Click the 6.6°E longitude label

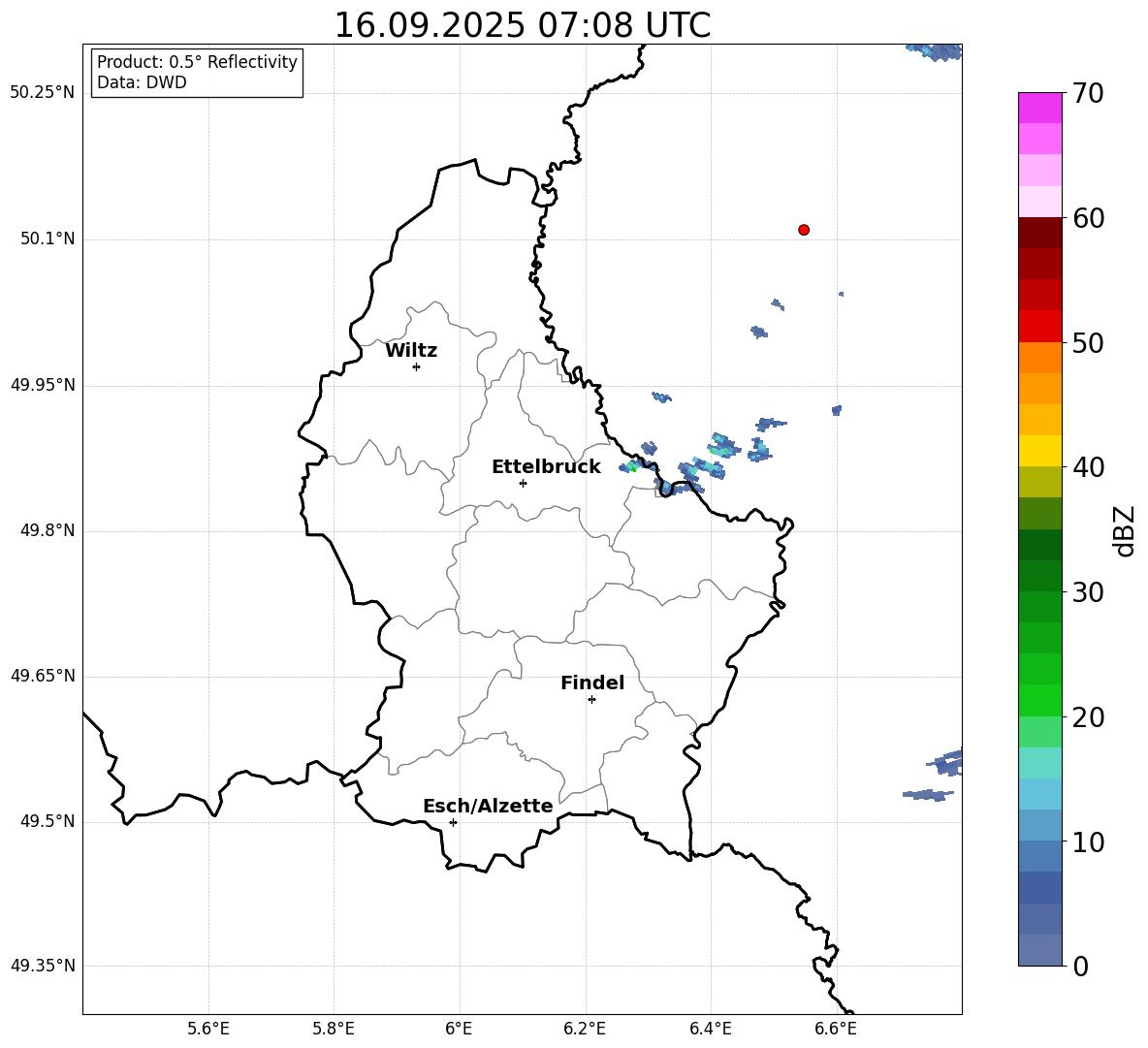pos(836,1029)
